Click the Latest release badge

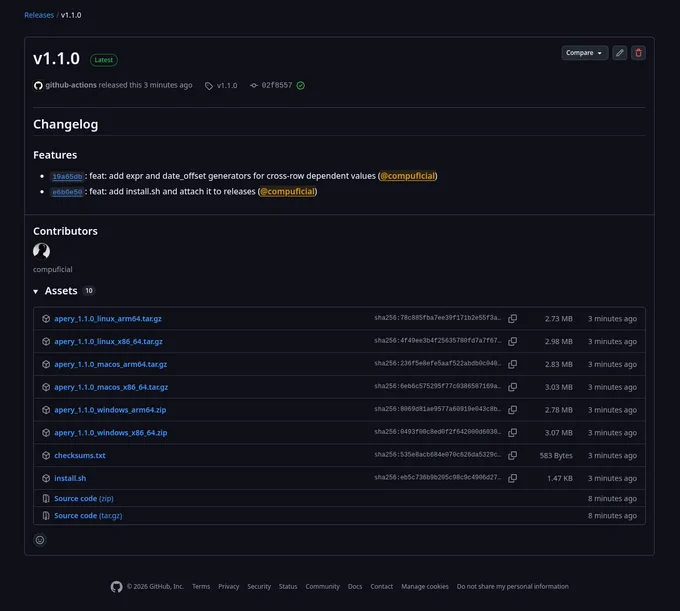point(104,60)
